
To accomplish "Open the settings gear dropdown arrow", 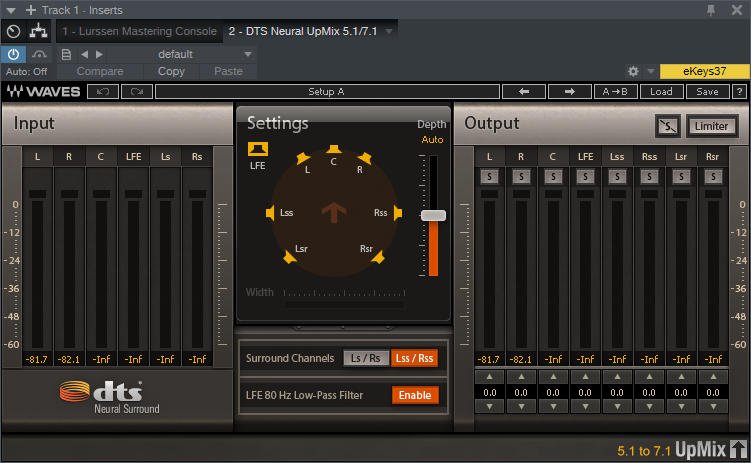I will coord(650,71).
